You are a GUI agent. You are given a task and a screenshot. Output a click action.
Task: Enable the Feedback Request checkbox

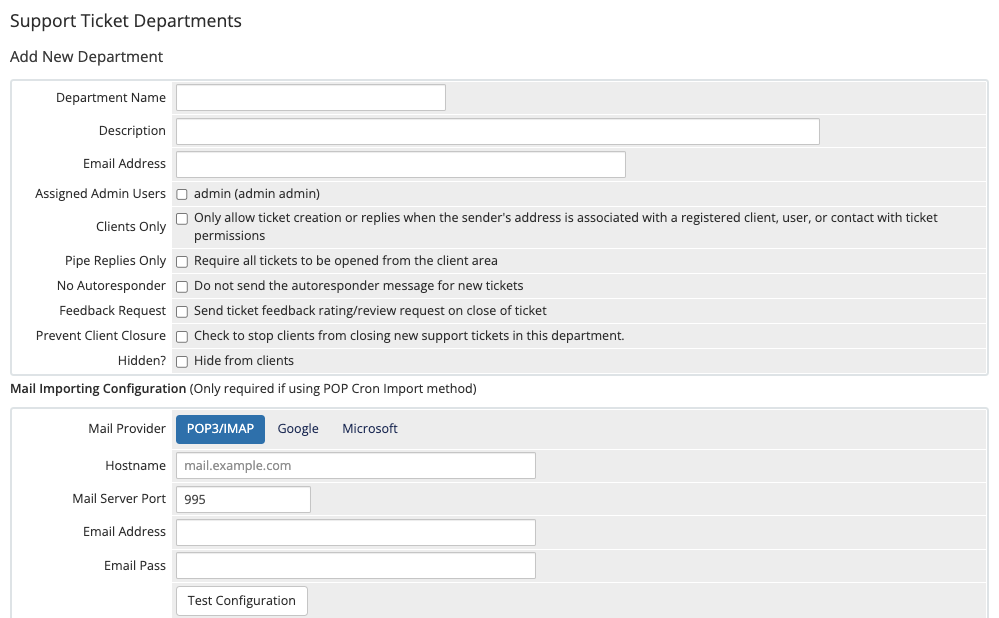tap(182, 312)
